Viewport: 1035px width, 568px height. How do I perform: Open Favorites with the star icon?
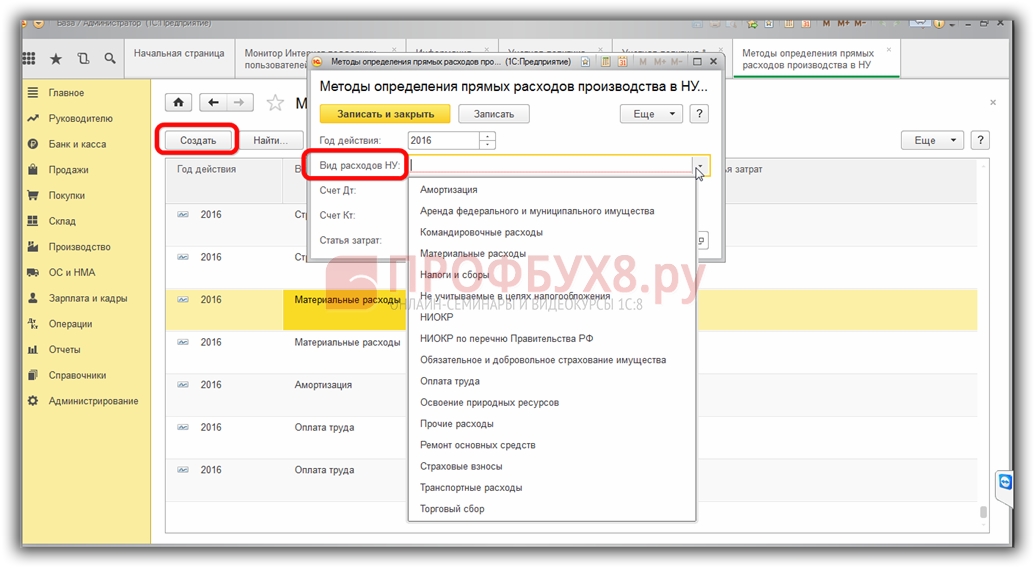pos(56,59)
